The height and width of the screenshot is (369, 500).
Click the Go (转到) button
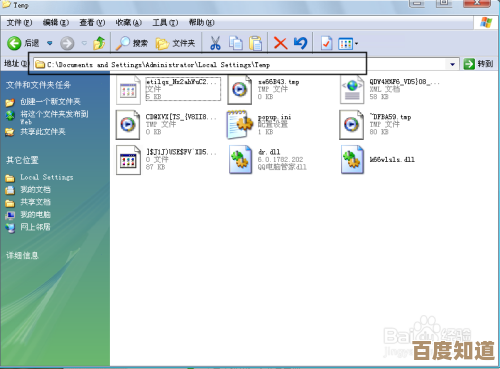(479, 64)
